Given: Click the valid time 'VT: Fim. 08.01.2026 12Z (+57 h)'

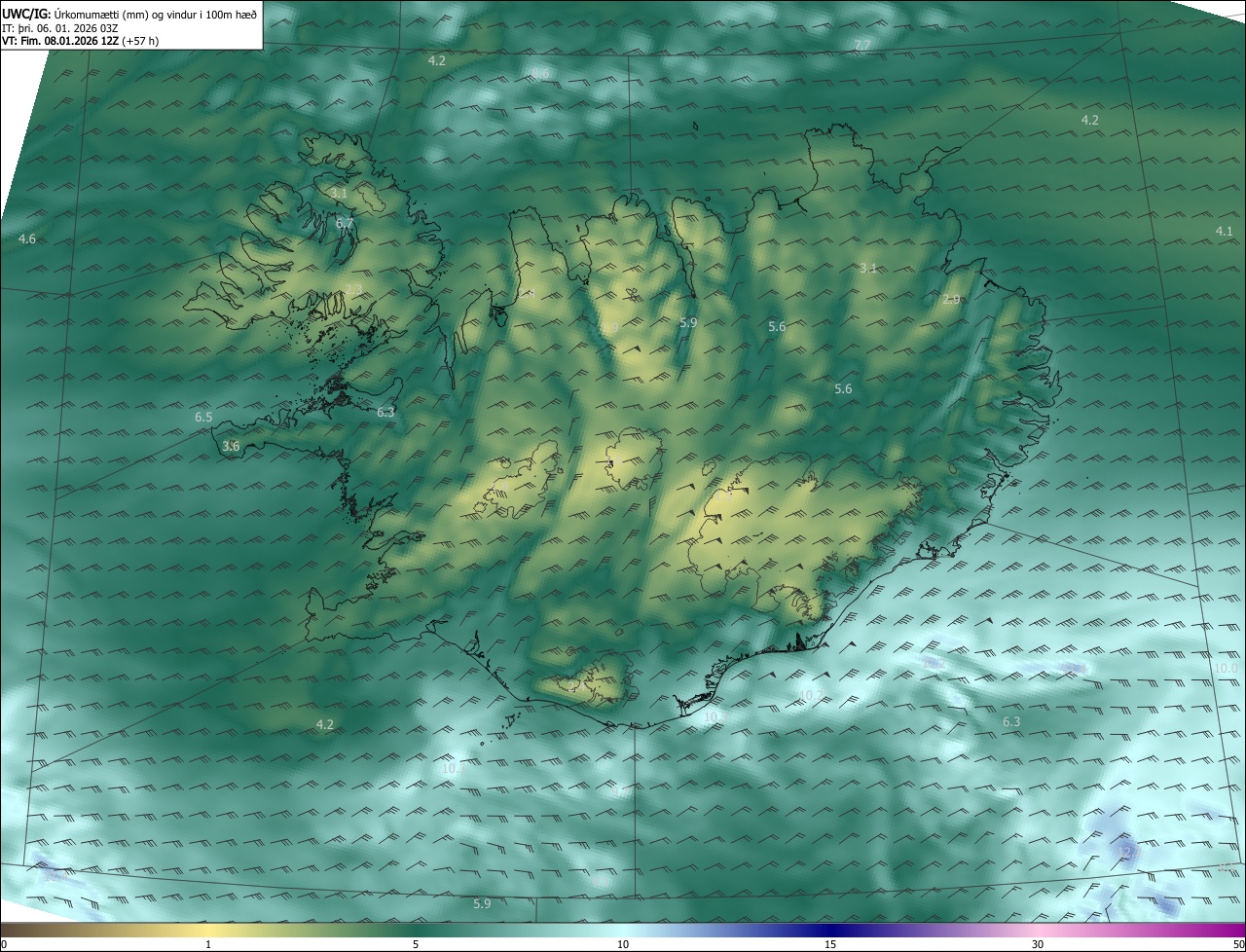Looking at the screenshot, I should point(81,41).
